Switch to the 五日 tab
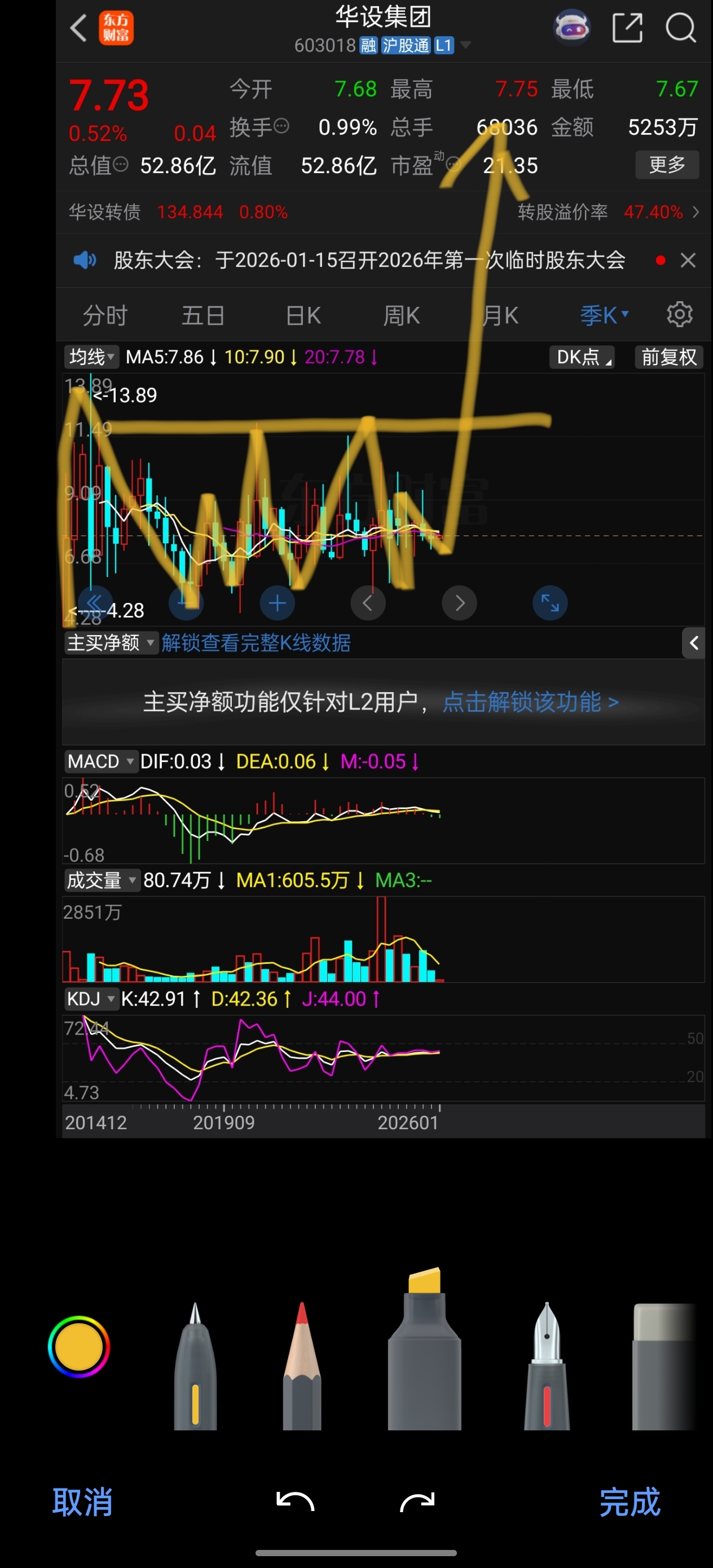 click(x=204, y=315)
